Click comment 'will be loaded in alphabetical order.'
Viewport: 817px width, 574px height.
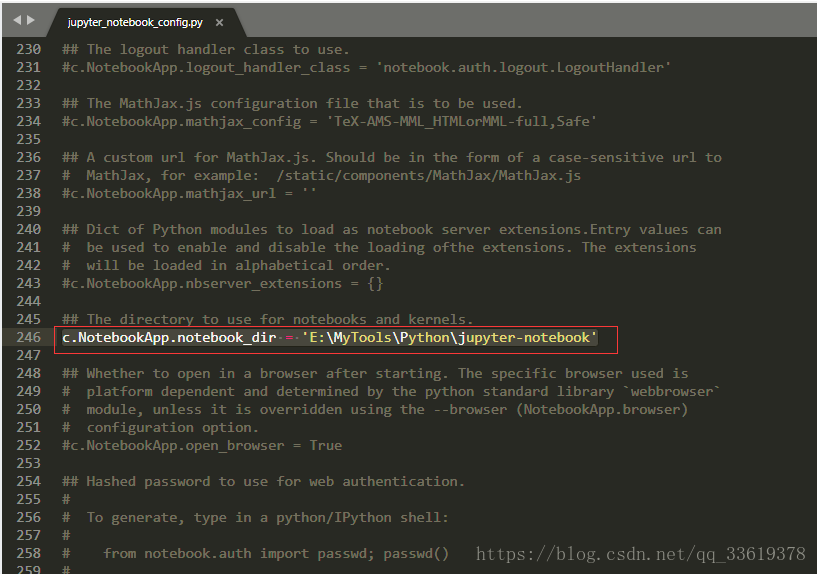(x=226, y=266)
